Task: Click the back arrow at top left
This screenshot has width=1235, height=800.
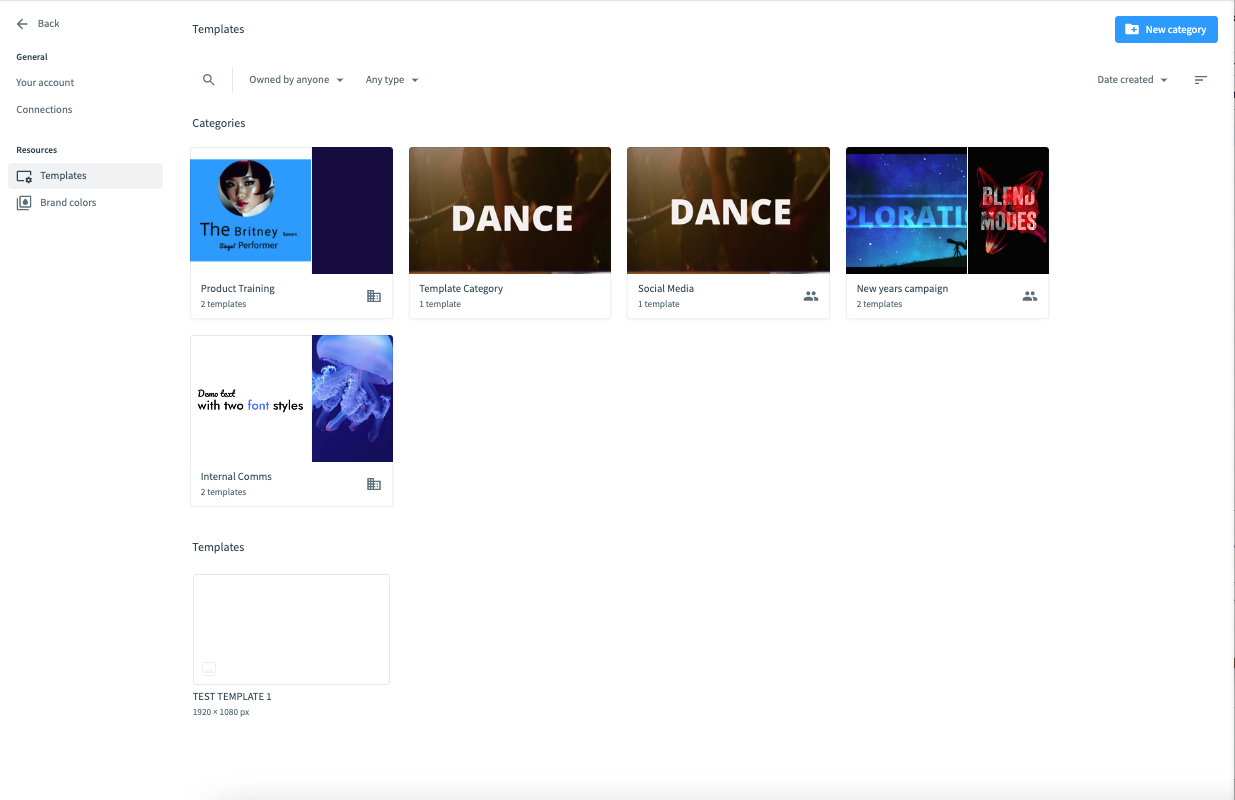Action: tap(22, 23)
